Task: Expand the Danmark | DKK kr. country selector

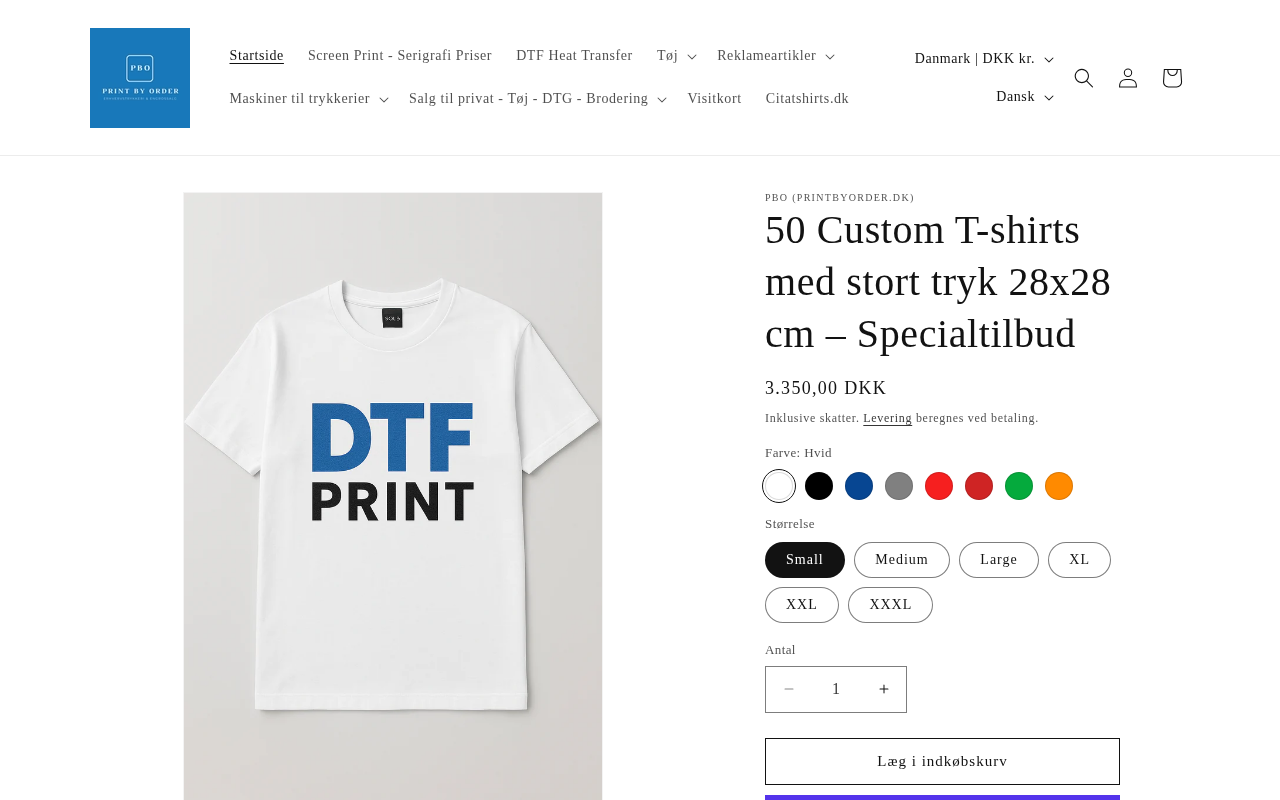Action: 984,59
